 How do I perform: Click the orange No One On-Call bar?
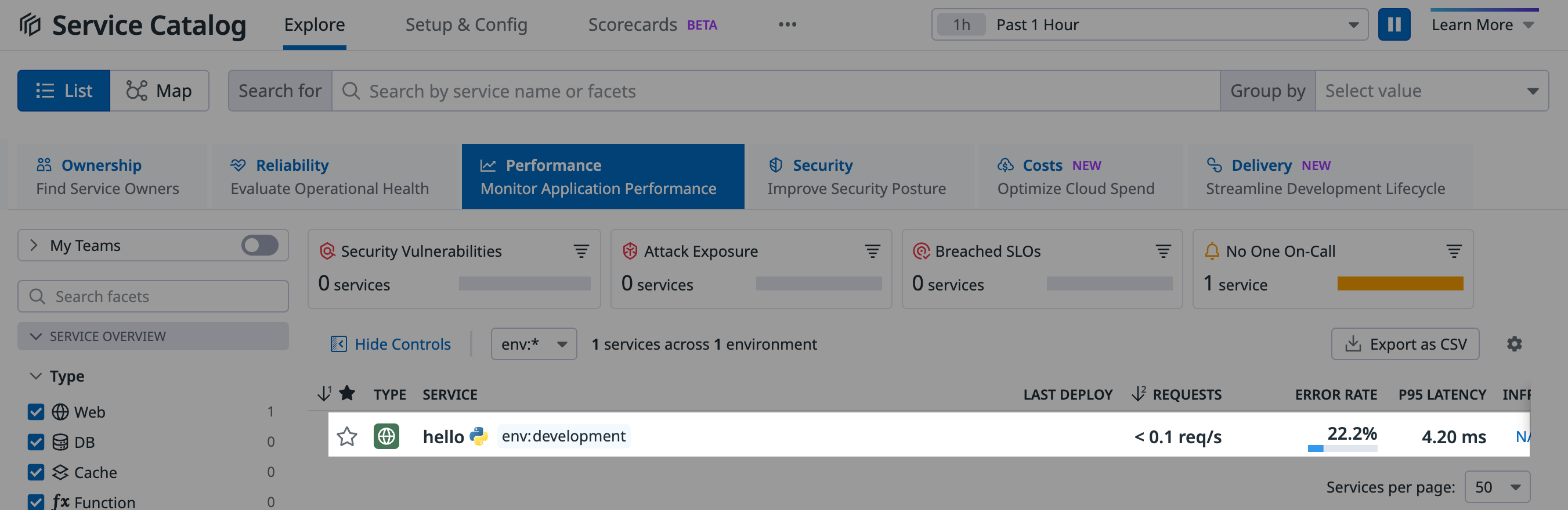point(1400,283)
